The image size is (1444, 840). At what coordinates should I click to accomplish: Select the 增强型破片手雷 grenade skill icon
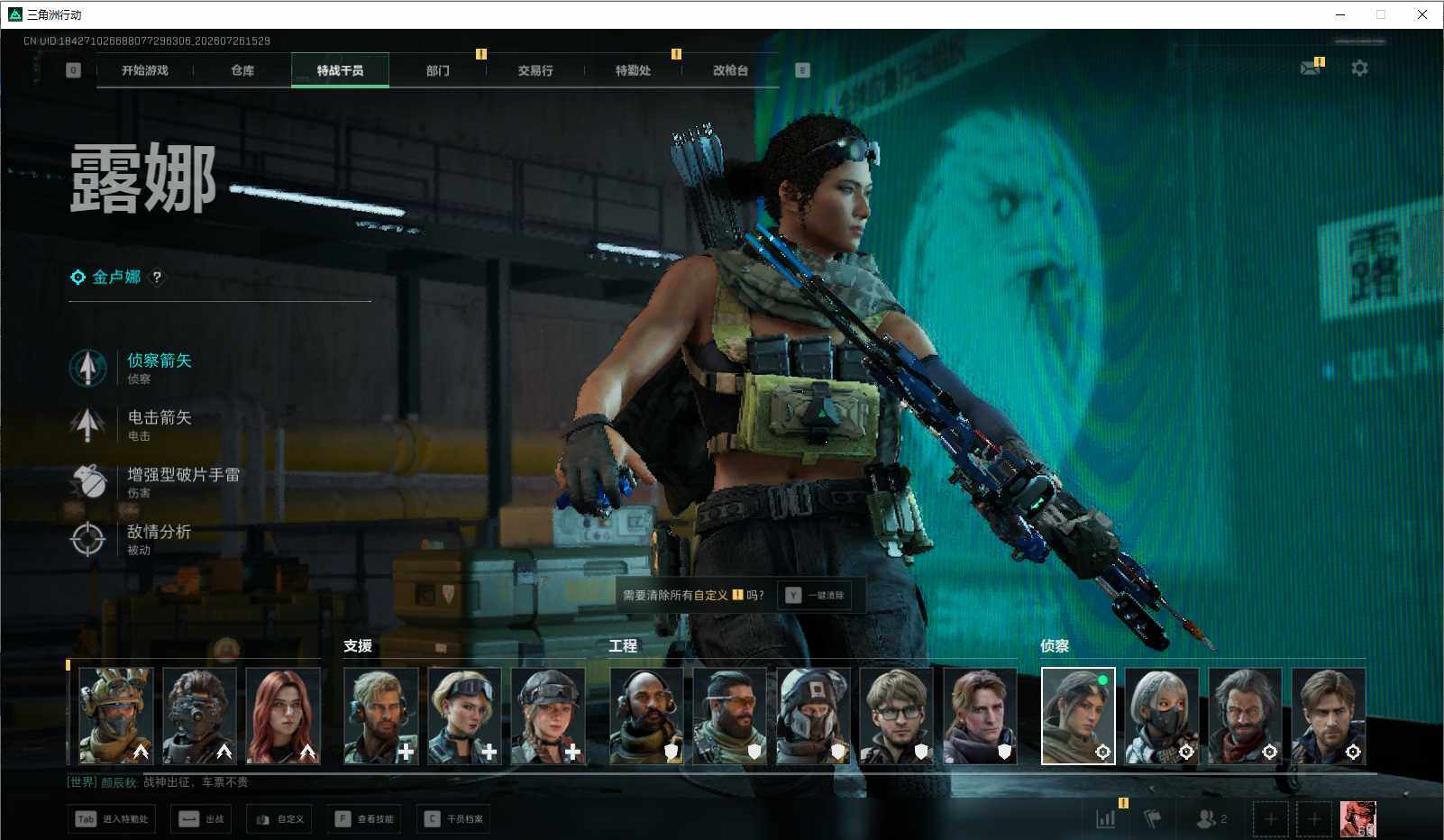click(x=87, y=481)
